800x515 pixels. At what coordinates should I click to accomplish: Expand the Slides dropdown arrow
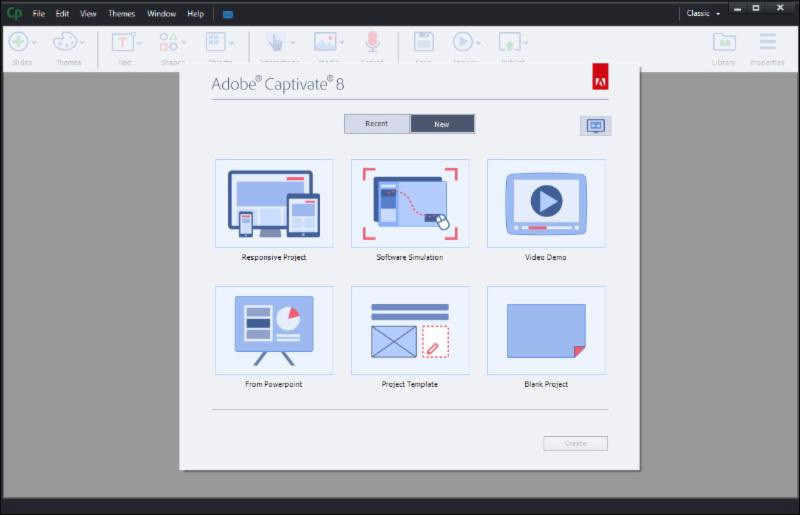(34, 43)
